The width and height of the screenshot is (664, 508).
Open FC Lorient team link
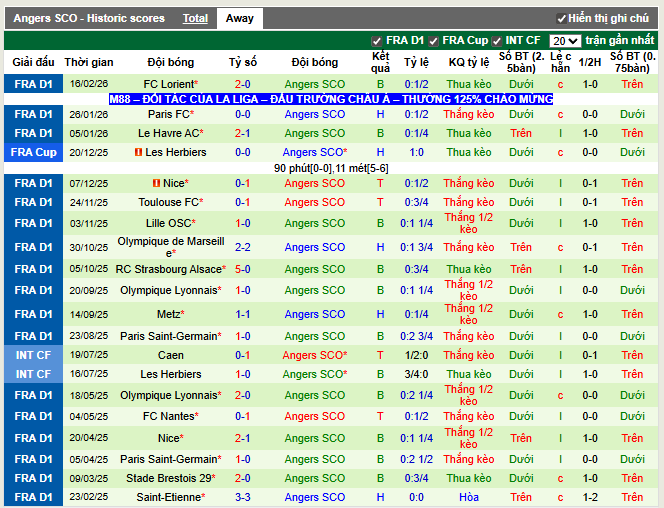(x=171, y=84)
